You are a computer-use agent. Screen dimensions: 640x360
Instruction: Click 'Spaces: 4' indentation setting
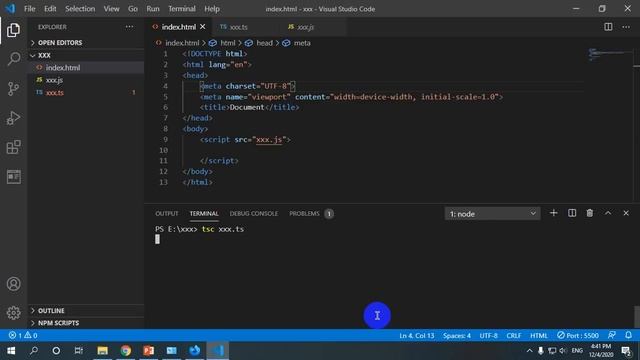point(457,336)
